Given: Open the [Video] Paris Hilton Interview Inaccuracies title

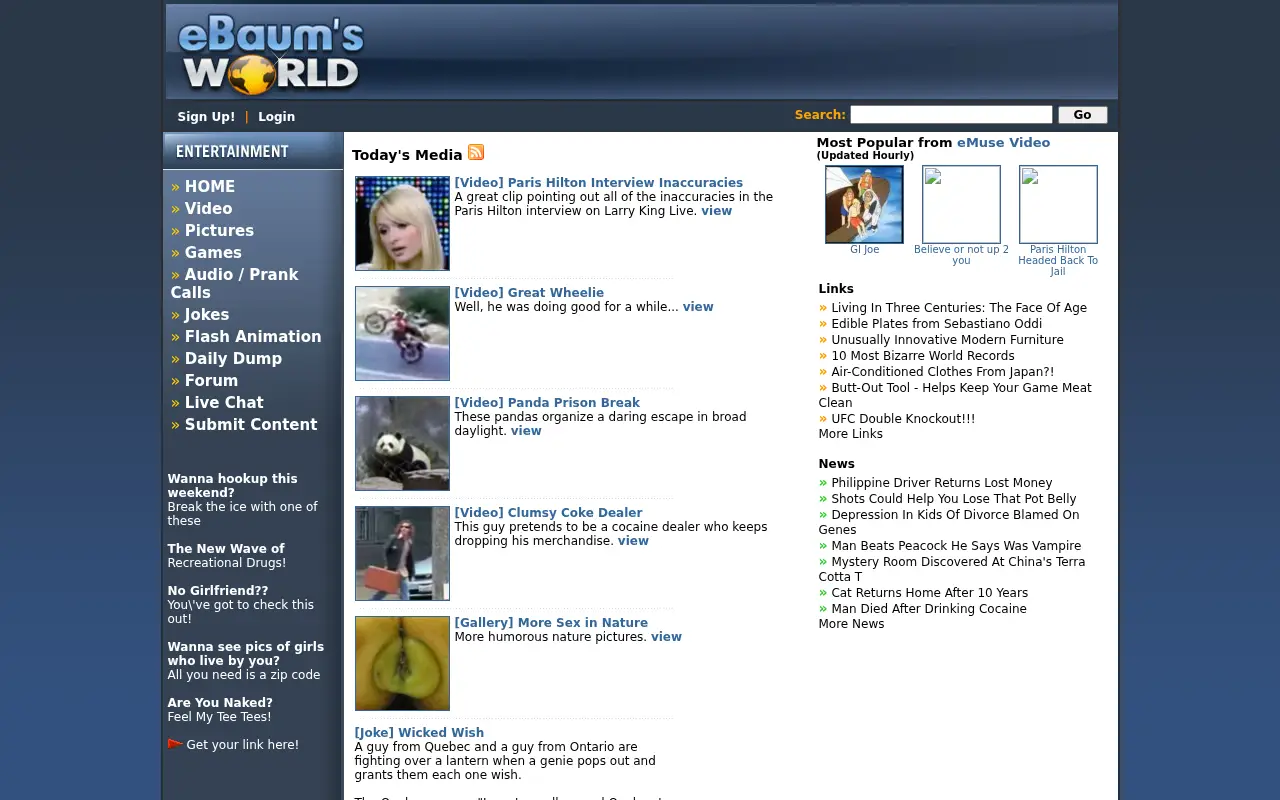Looking at the screenshot, I should [x=598, y=183].
